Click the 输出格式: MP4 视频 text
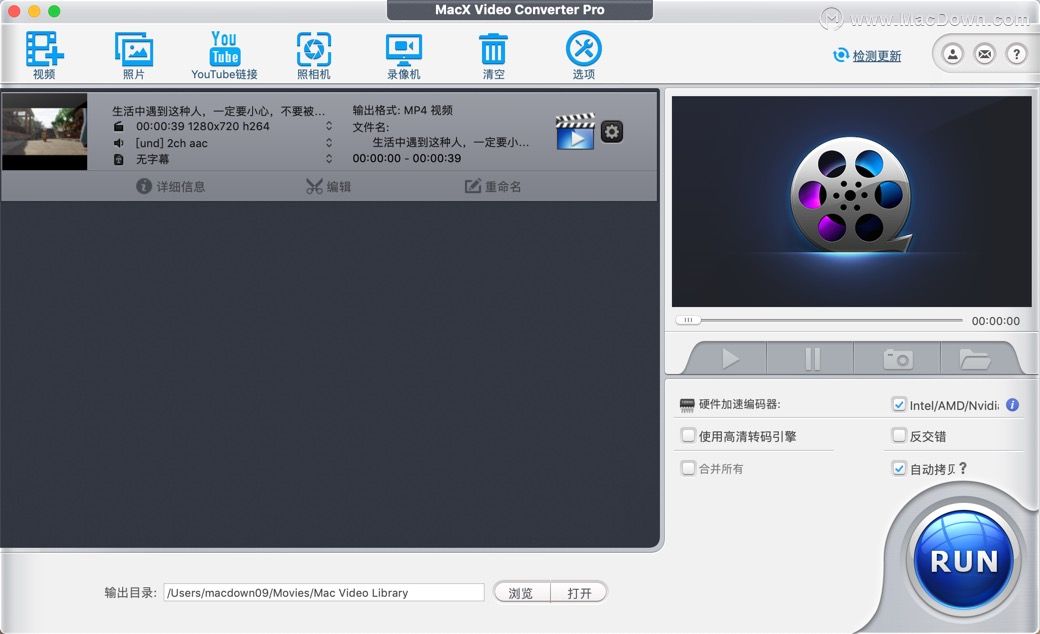 click(x=403, y=110)
